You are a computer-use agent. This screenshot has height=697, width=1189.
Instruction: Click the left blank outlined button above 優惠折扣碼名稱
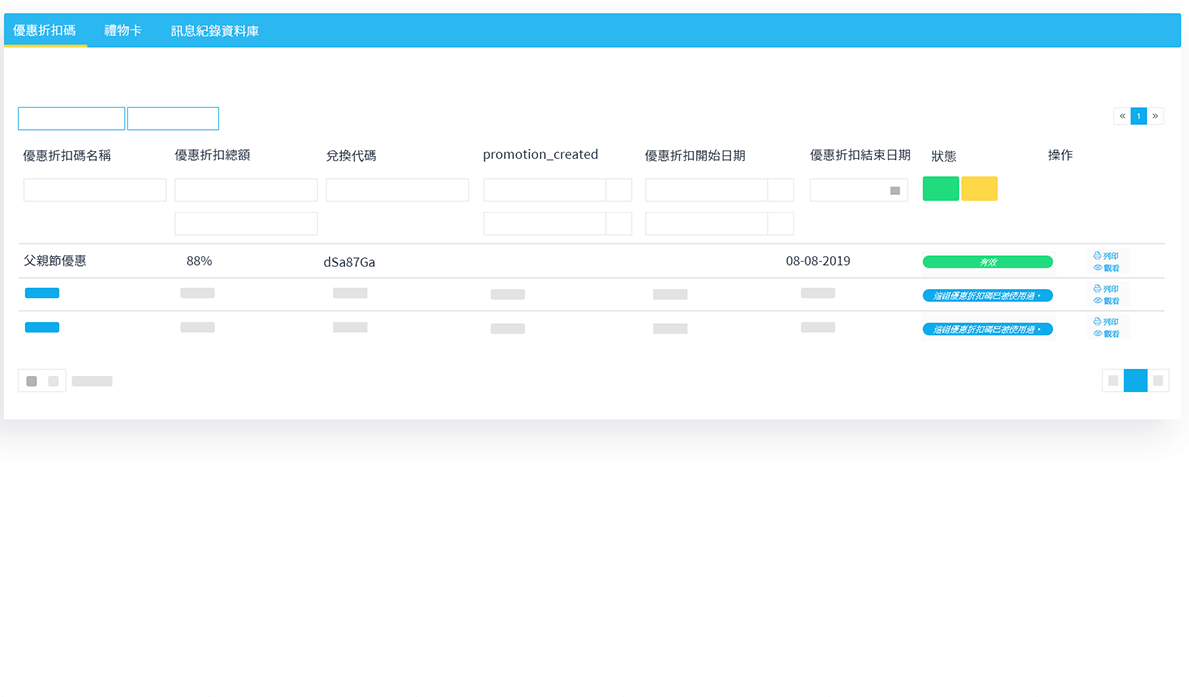(x=71, y=118)
